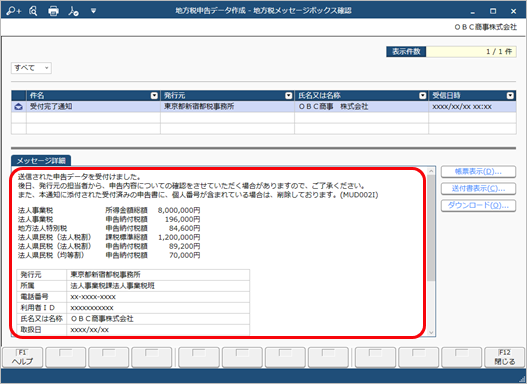
Task: Click the opened envelope icon in message row
Action: tap(18, 107)
